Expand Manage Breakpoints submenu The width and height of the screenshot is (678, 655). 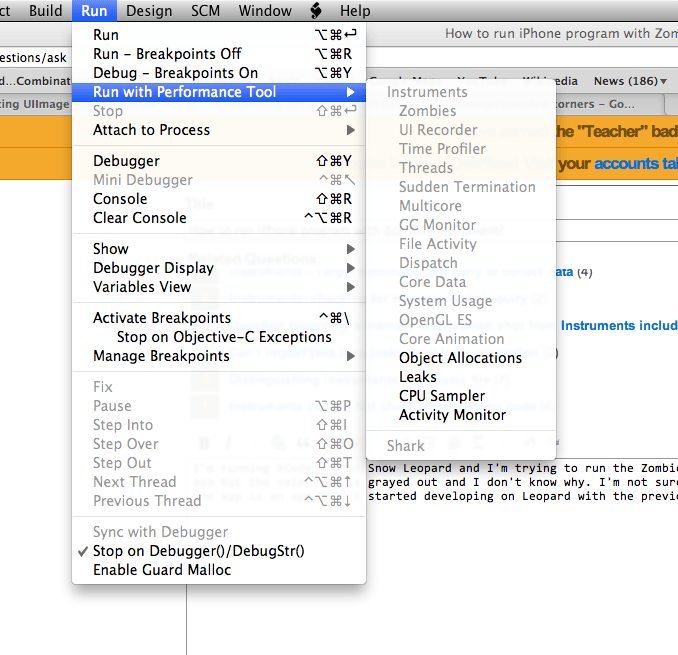(219, 356)
